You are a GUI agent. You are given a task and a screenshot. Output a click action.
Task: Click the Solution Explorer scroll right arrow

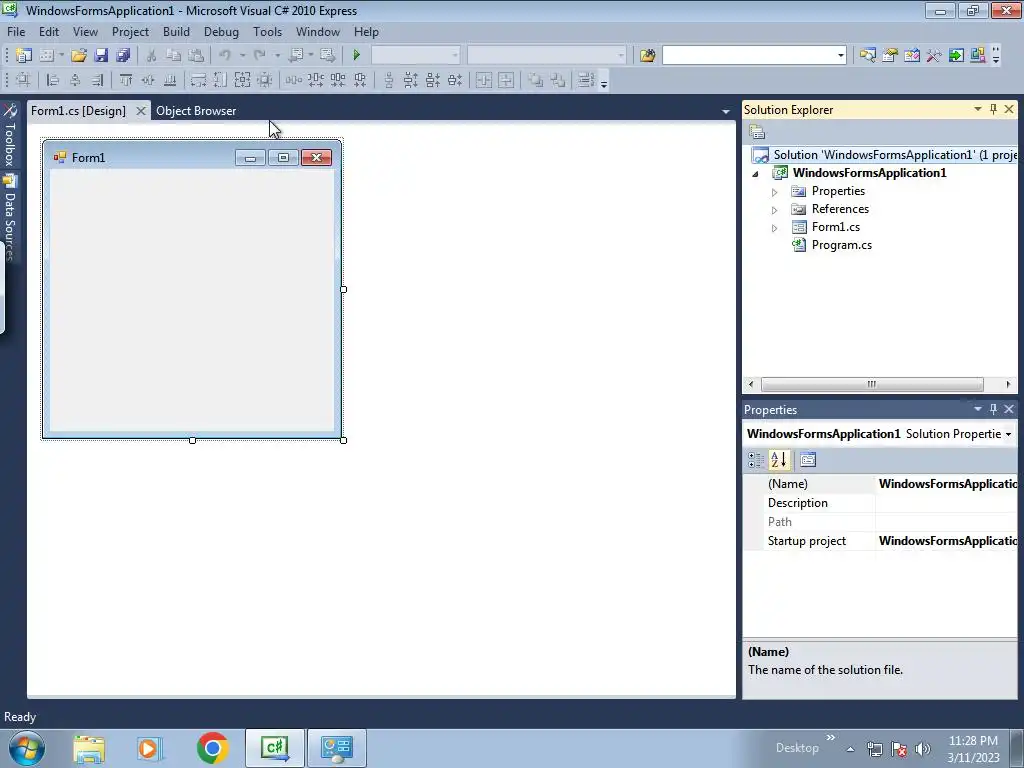[x=1008, y=384]
